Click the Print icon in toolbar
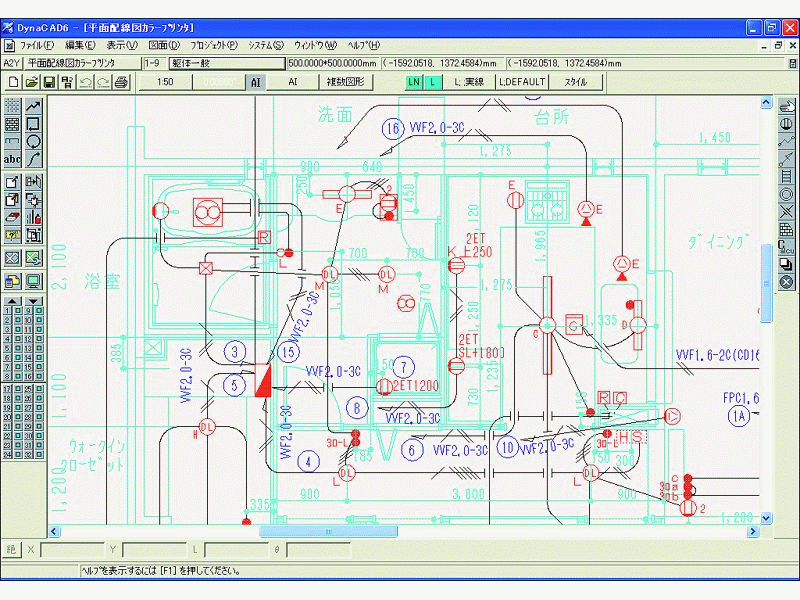The height and width of the screenshot is (600, 800). point(121,82)
